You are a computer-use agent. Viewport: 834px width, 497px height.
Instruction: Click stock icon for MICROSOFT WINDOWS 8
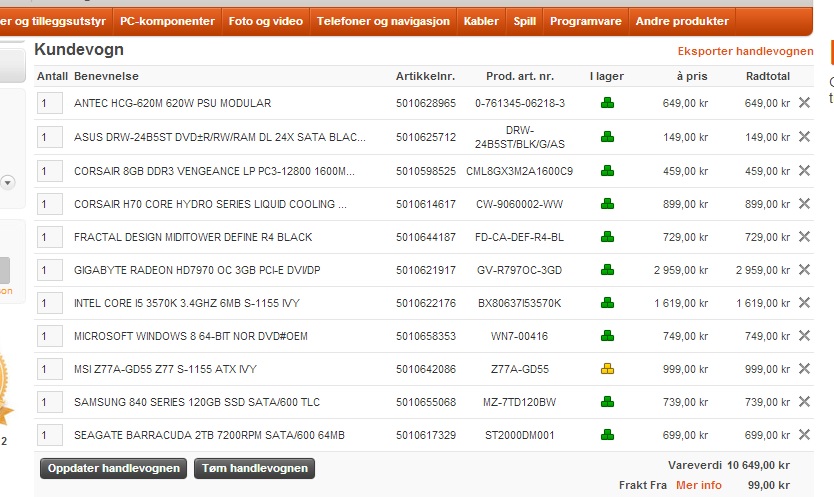coord(607,336)
